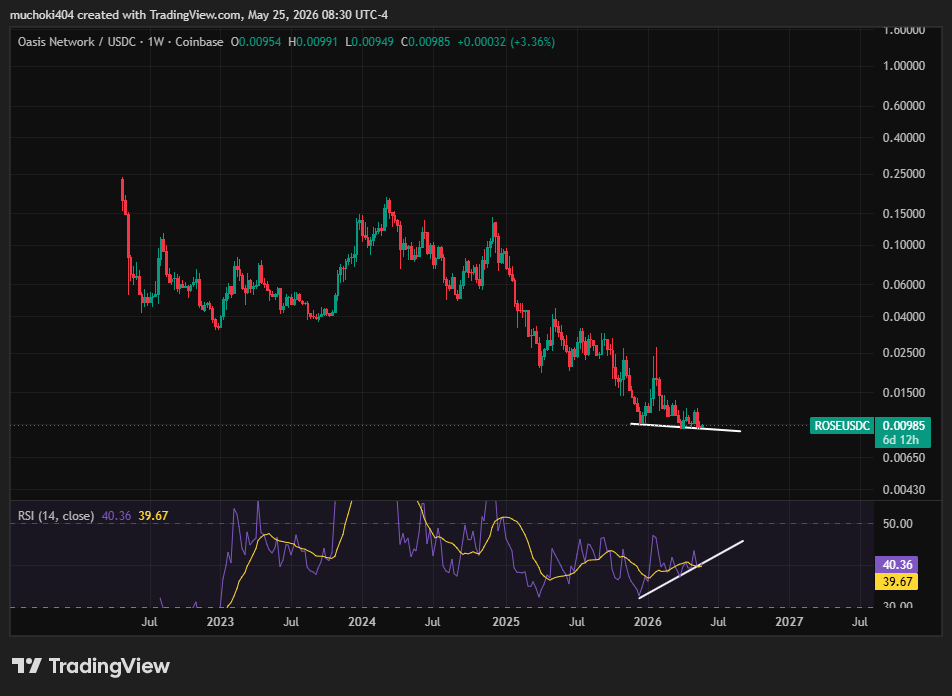
Task: Select the white support trendline on price
Action: click(685, 427)
